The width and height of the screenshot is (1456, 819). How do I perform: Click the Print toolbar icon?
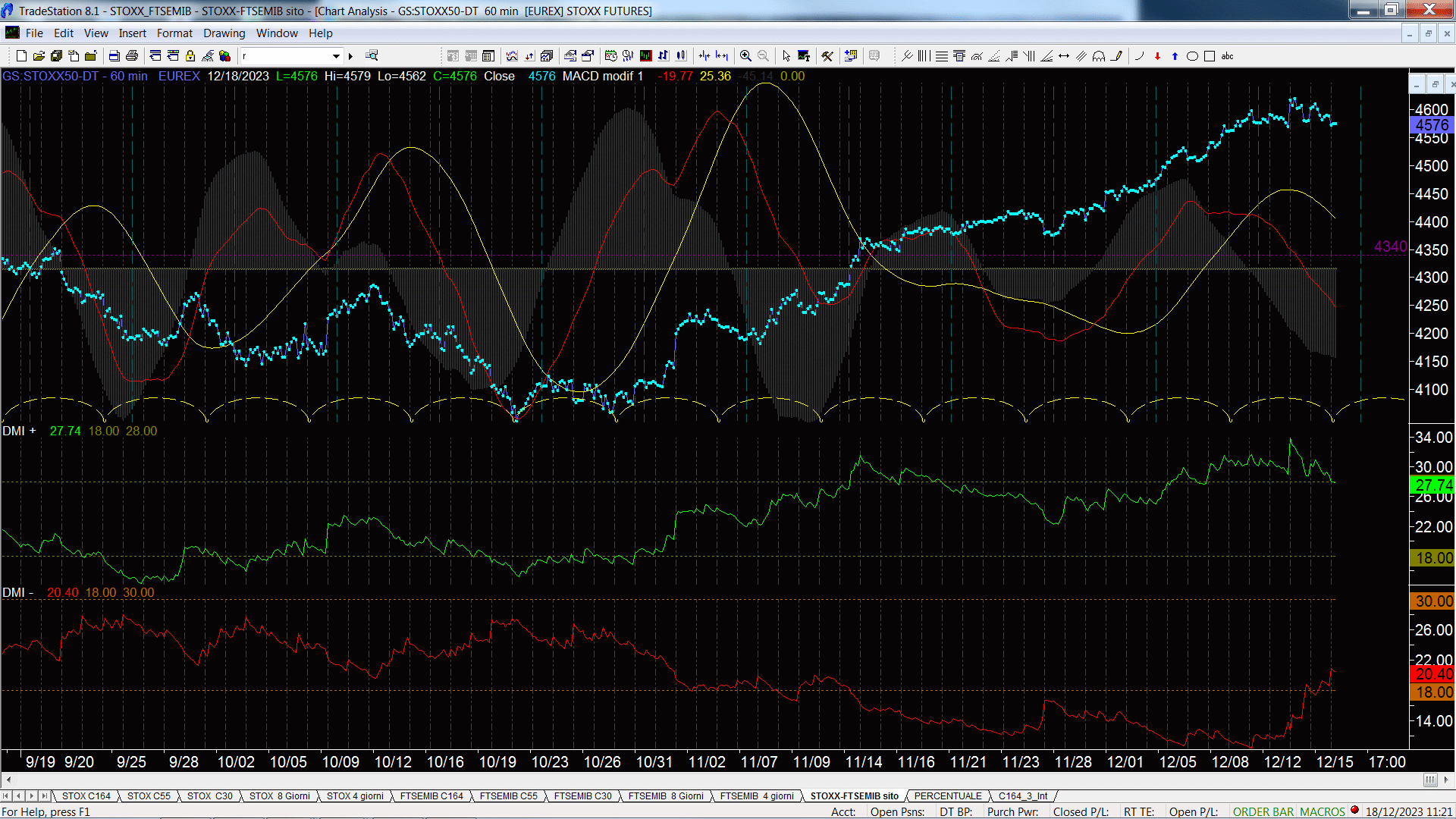[131, 56]
